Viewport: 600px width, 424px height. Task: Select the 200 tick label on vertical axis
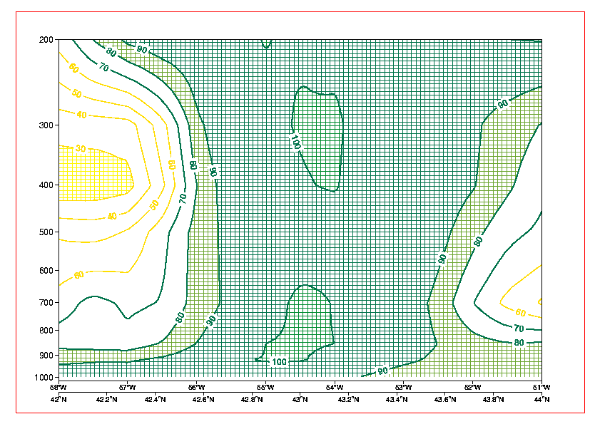(x=46, y=40)
